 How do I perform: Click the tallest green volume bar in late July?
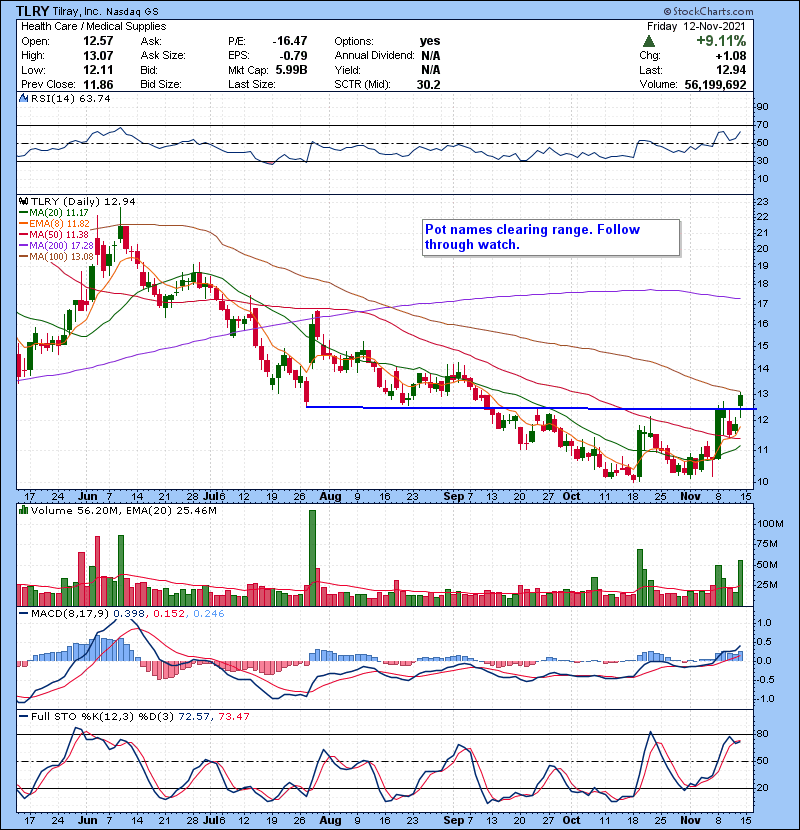pyautogui.click(x=312, y=558)
